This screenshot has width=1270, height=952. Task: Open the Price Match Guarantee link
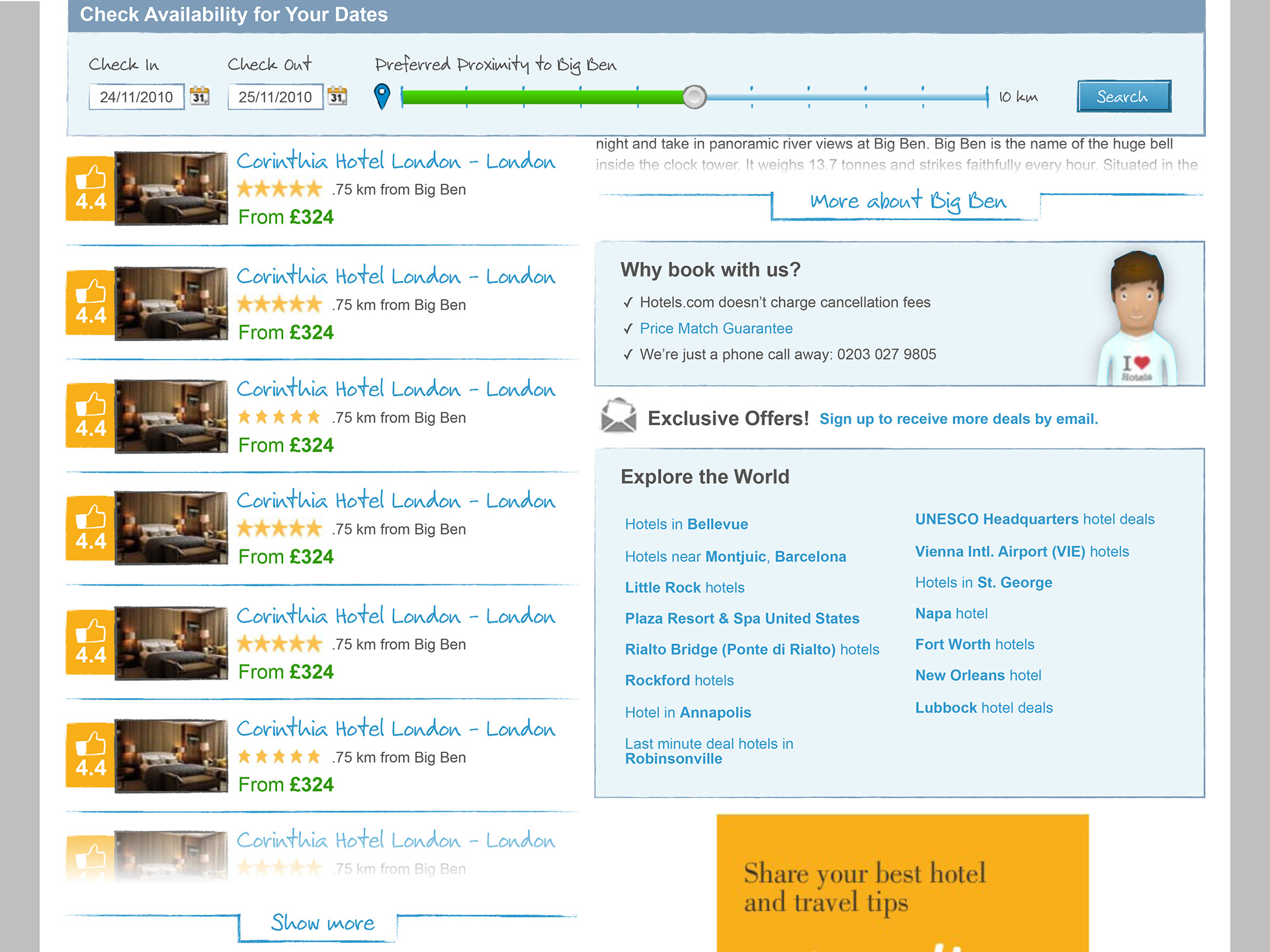click(715, 328)
